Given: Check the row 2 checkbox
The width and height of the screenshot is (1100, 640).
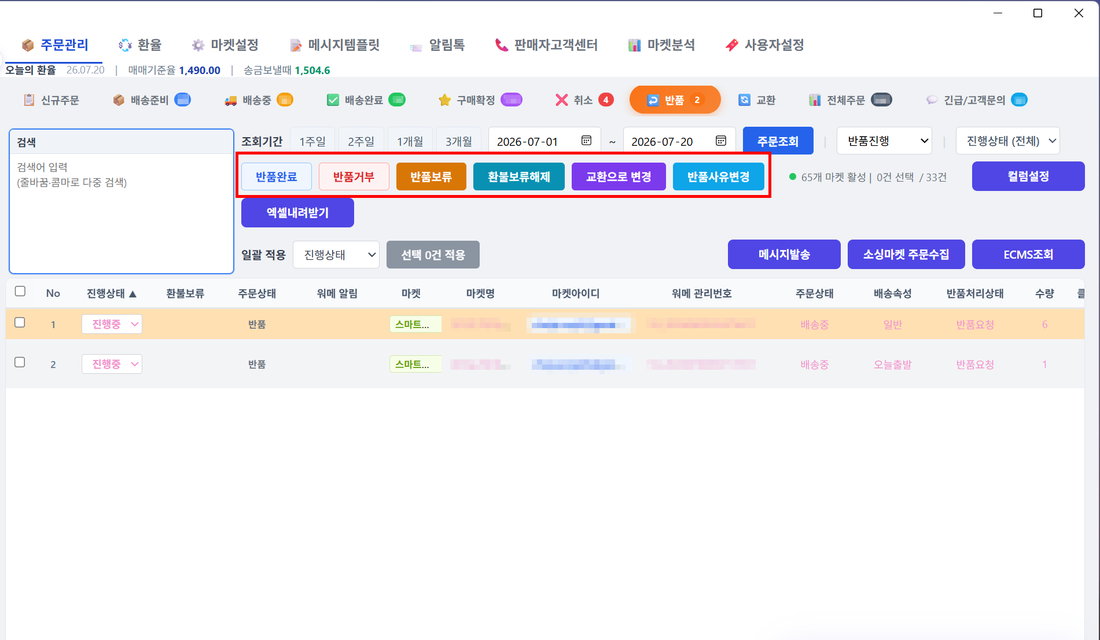Looking at the screenshot, I should (20, 362).
